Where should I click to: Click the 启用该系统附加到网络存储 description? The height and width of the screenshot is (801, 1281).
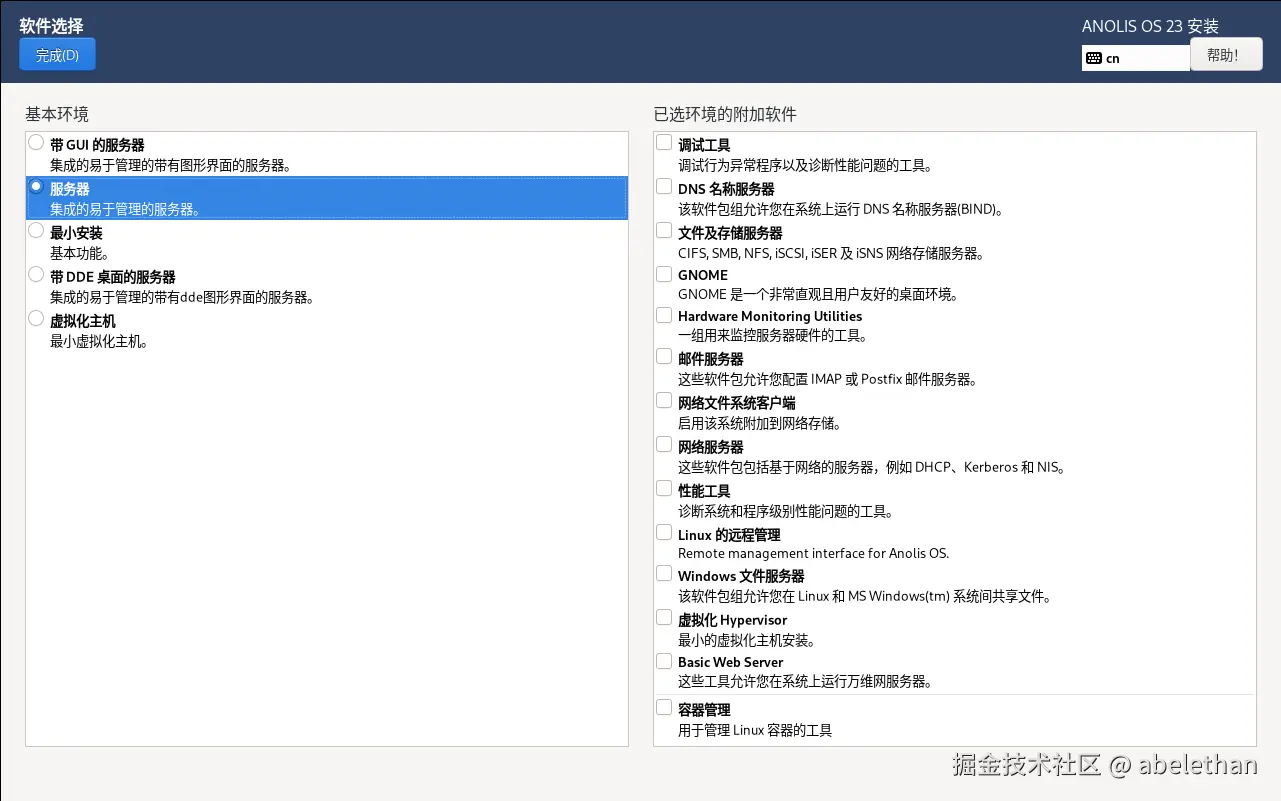click(x=760, y=423)
